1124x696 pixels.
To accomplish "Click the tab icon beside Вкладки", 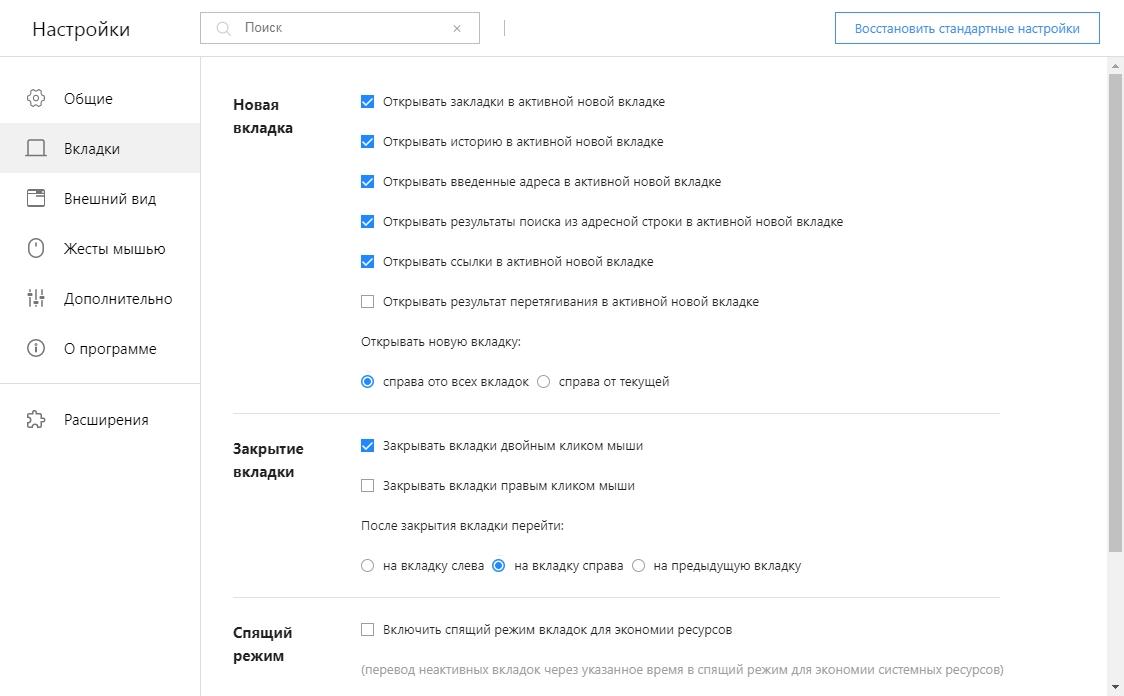I will click(36, 148).
